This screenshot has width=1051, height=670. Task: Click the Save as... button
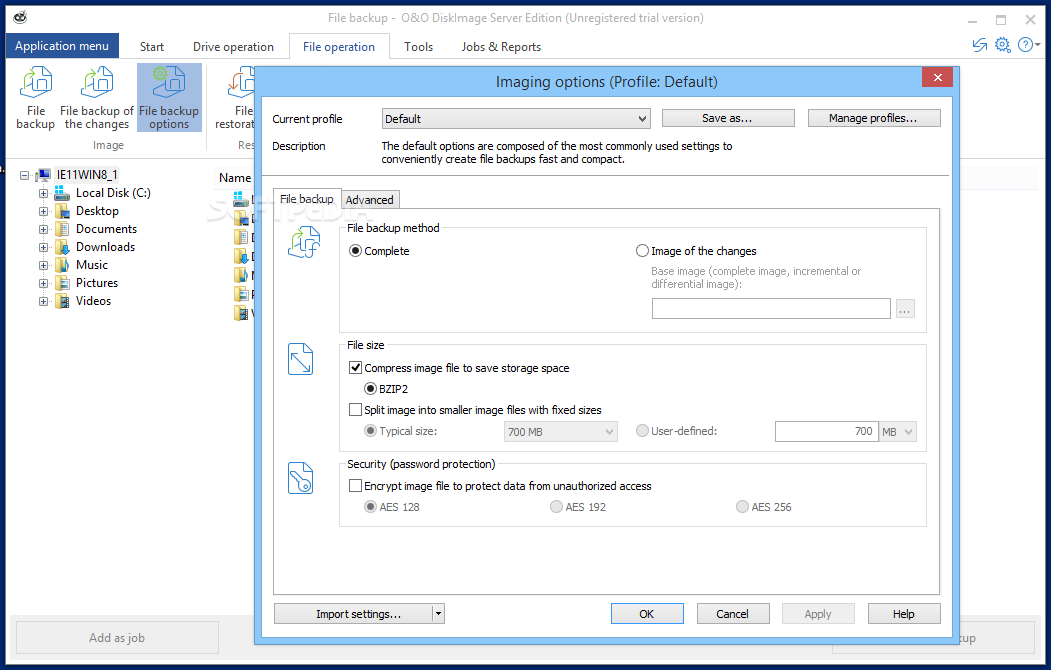point(728,118)
